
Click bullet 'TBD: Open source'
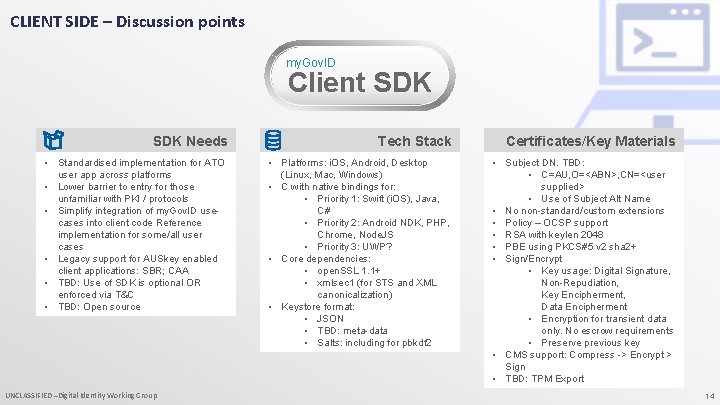[x=99, y=306]
